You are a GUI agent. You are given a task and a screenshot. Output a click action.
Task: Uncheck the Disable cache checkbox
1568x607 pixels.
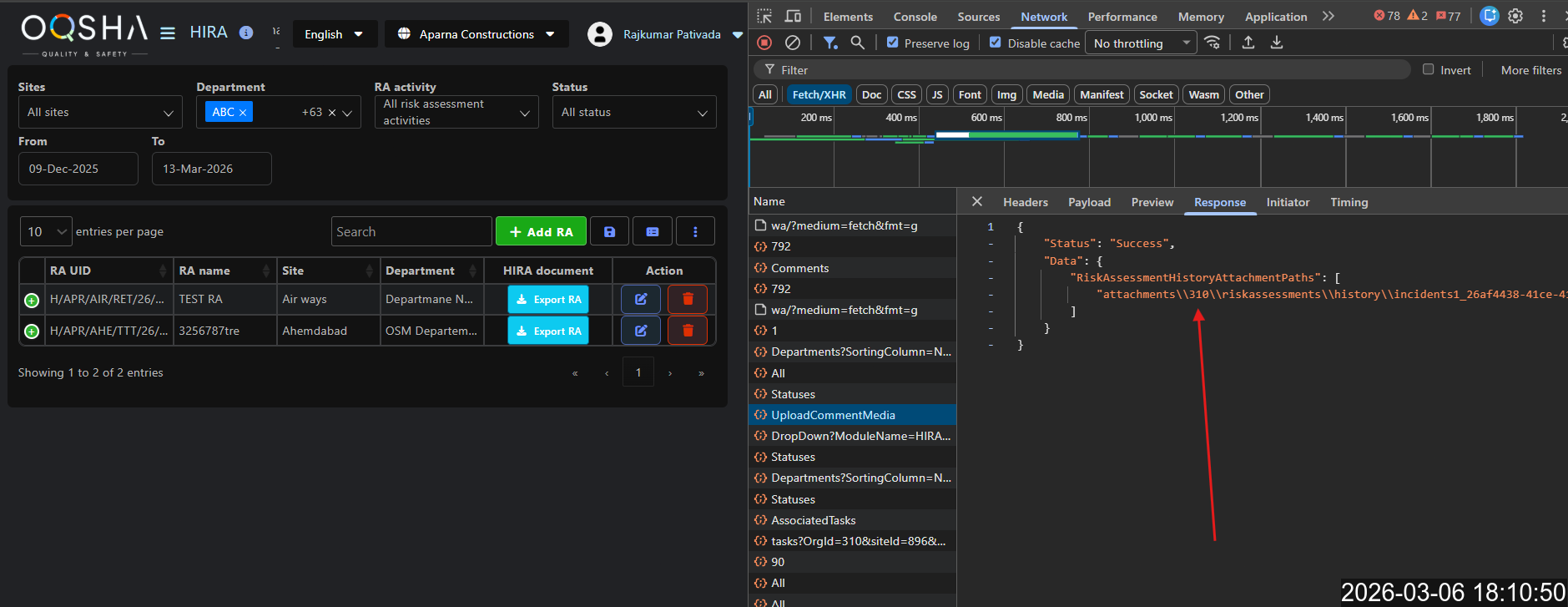tap(996, 43)
